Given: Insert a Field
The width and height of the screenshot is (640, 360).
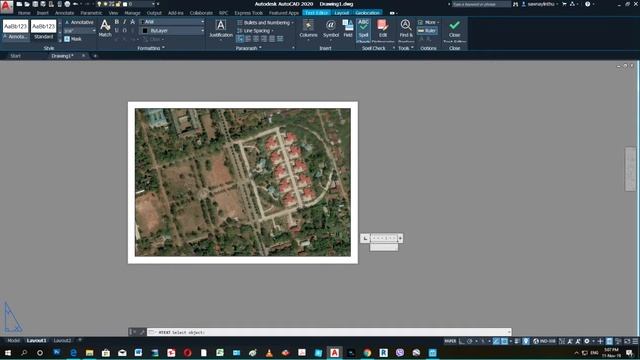Looking at the screenshot, I should [348, 29].
